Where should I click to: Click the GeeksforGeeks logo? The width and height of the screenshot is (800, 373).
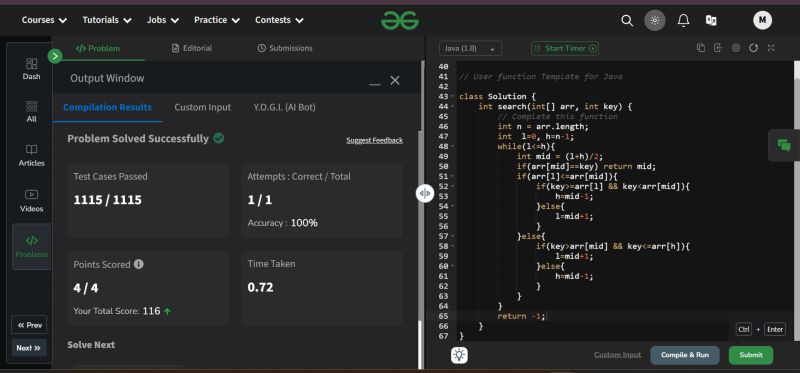click(399, 20)
